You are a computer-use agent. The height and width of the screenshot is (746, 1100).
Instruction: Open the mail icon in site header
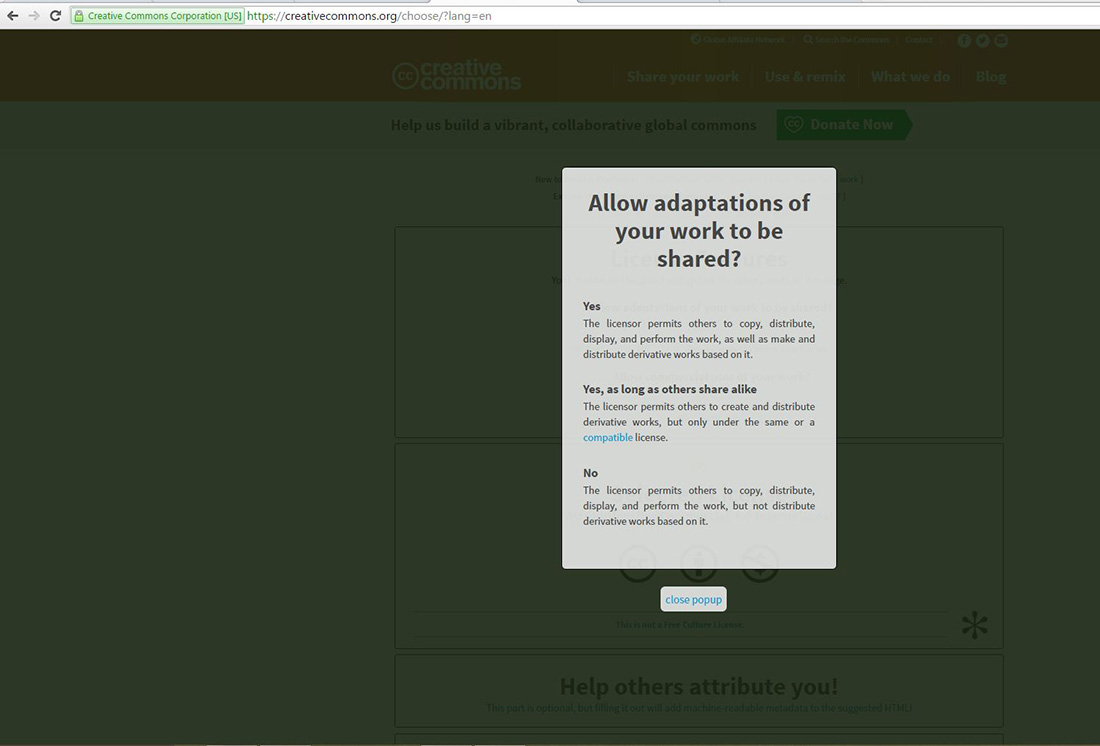coord(1001,41)
